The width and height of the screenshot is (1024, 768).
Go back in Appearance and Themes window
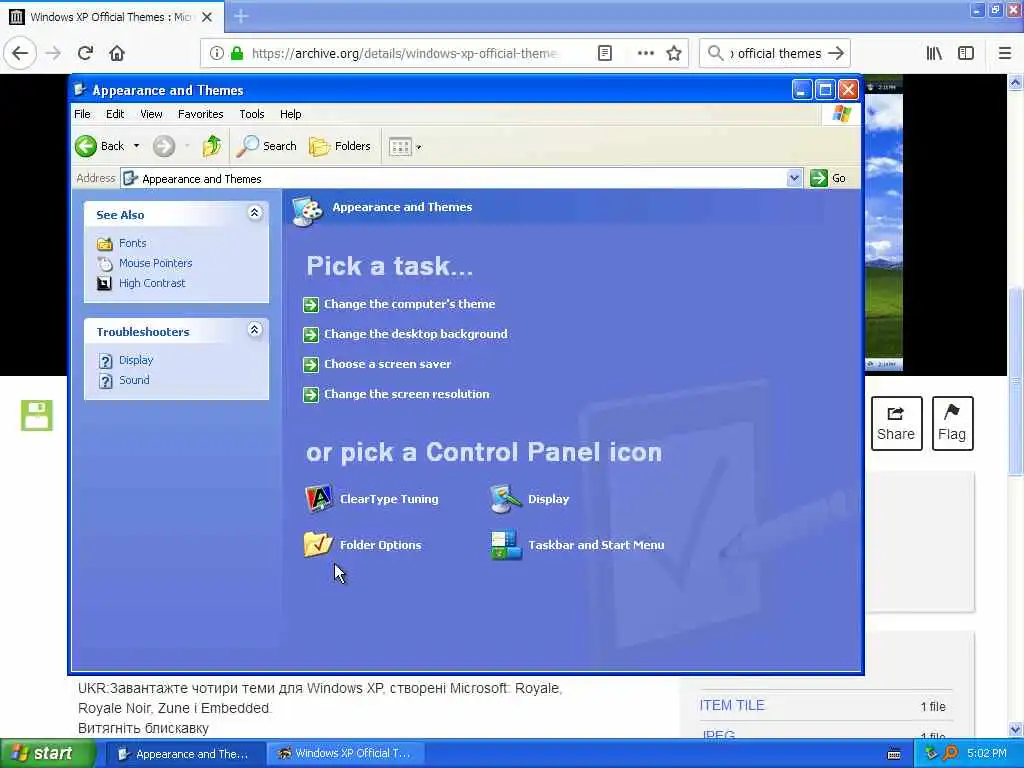[x=100, y=146]
